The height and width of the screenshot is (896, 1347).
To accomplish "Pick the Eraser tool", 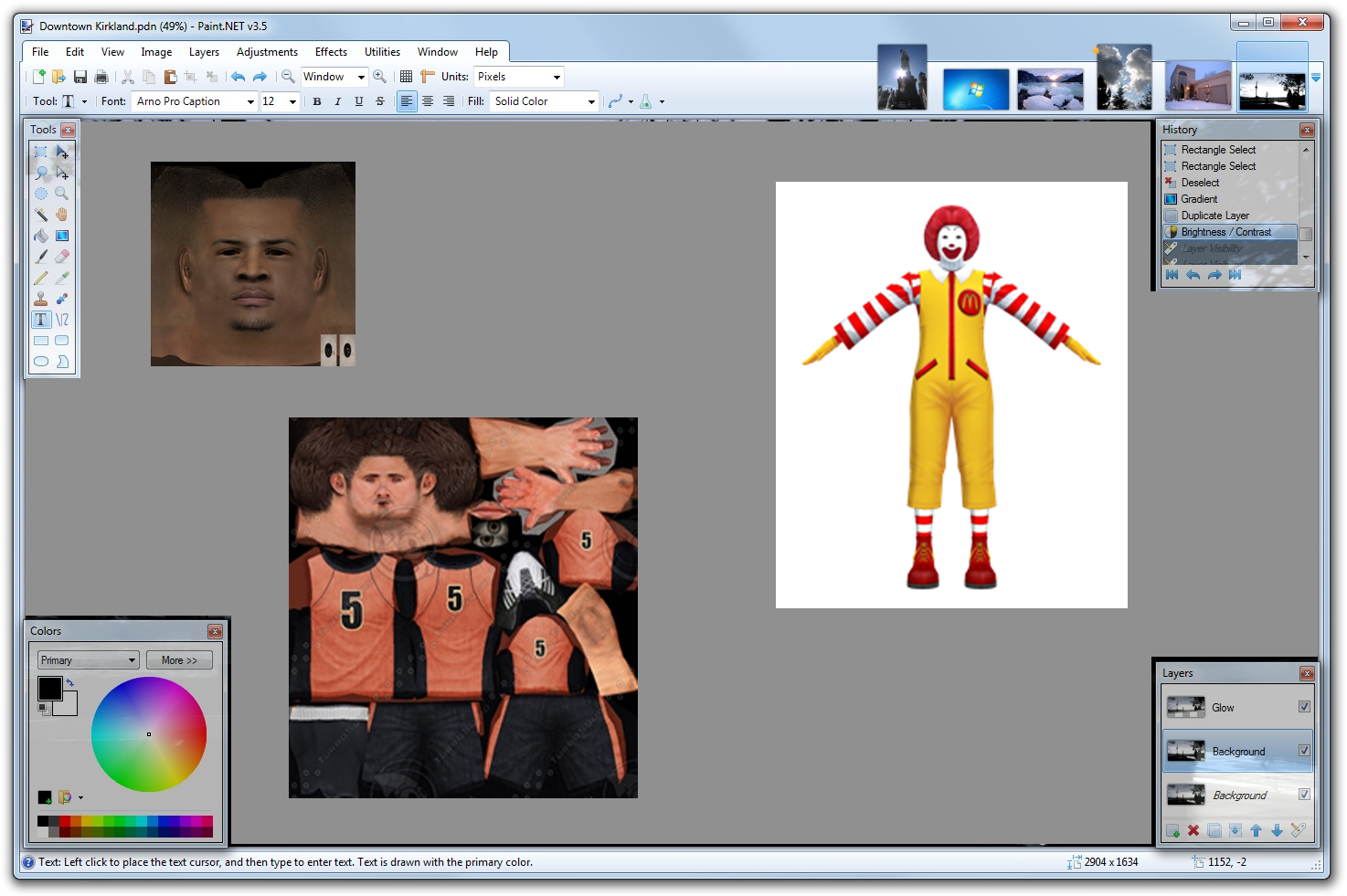I will (62, 257).
